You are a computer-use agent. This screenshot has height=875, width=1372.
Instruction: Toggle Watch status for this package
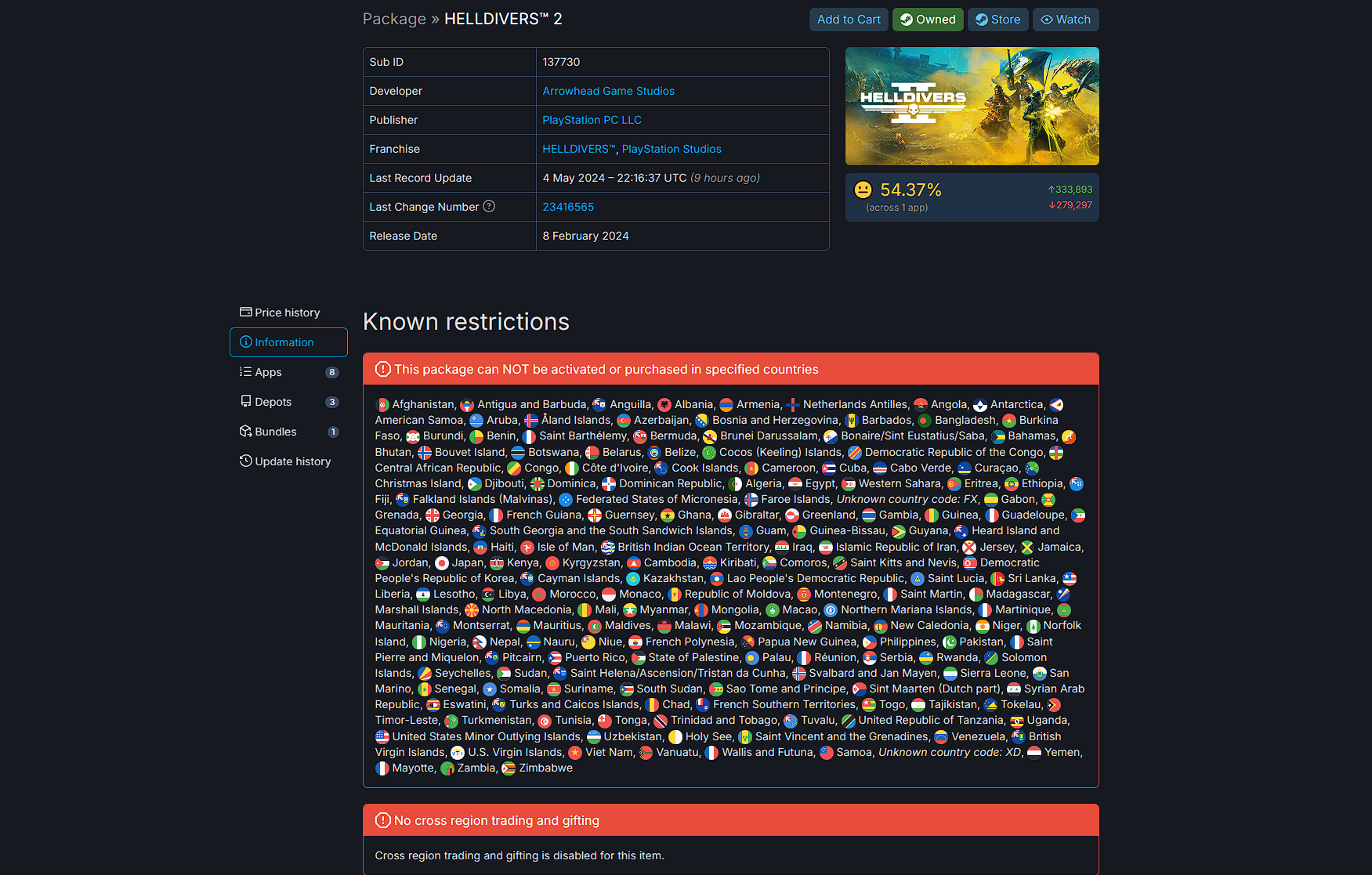coord(1066,20)
